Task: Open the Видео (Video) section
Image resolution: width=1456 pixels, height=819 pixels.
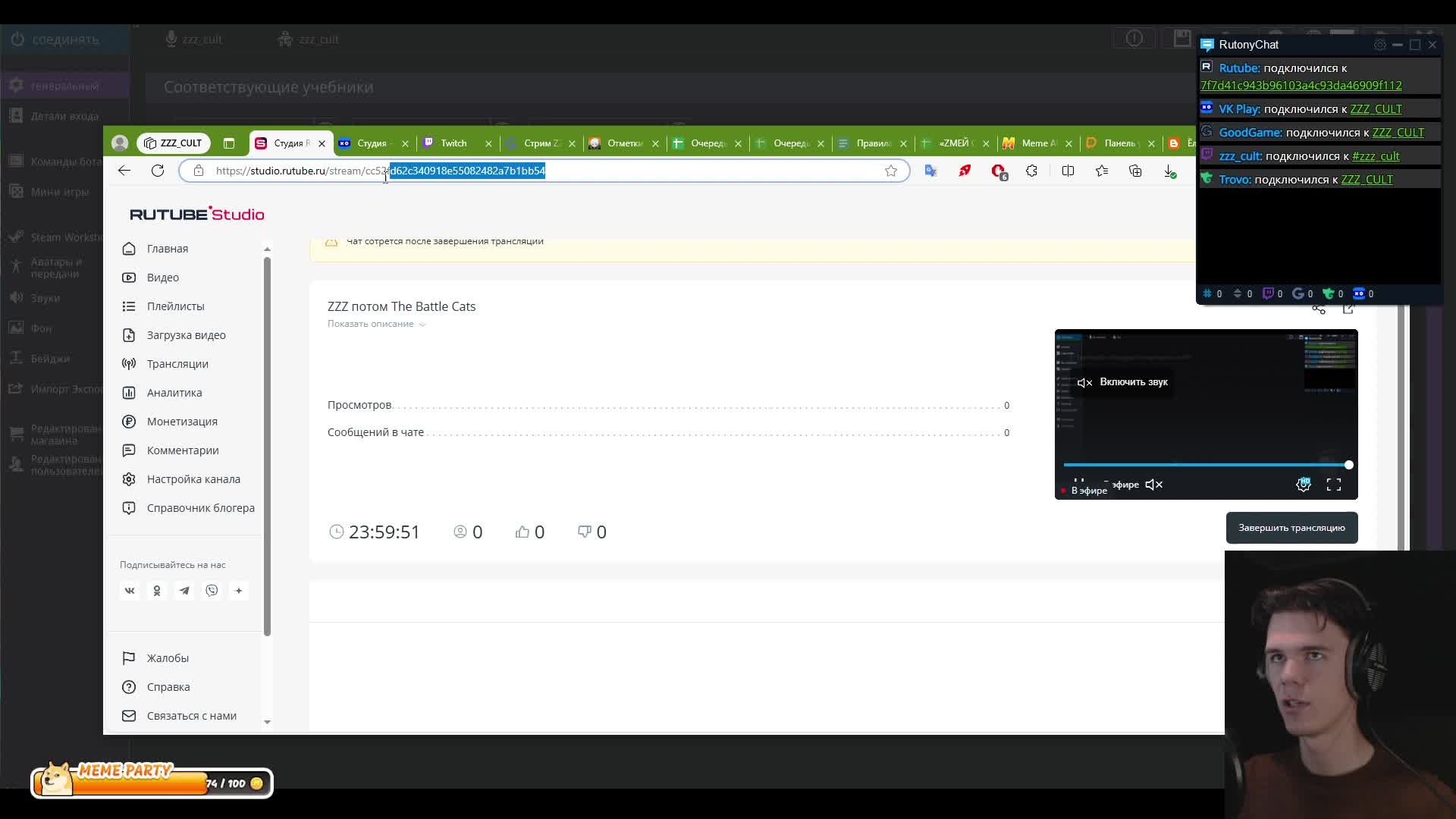Action: point(163,277)
